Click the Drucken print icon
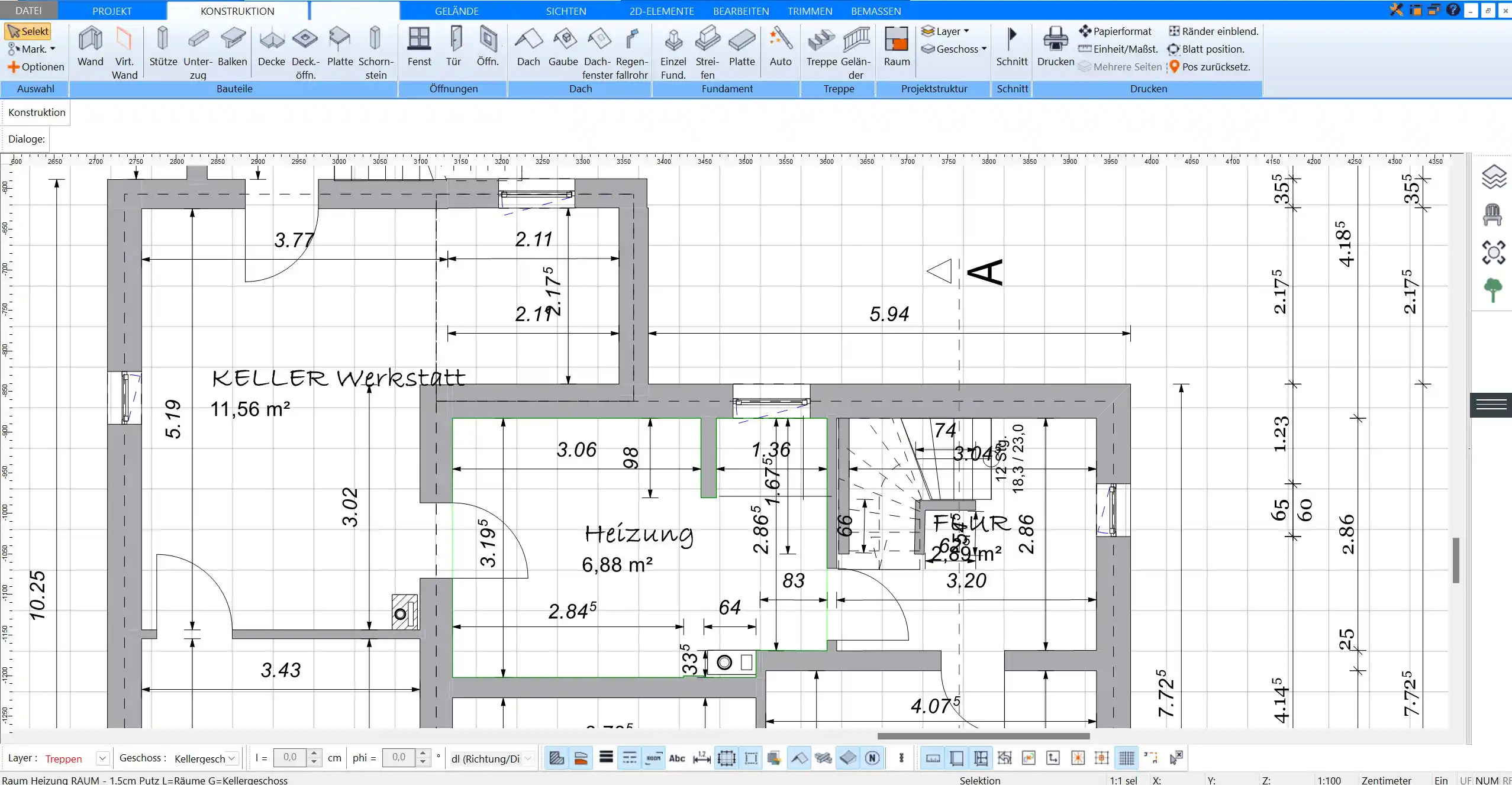 [x=1056, y=46]
